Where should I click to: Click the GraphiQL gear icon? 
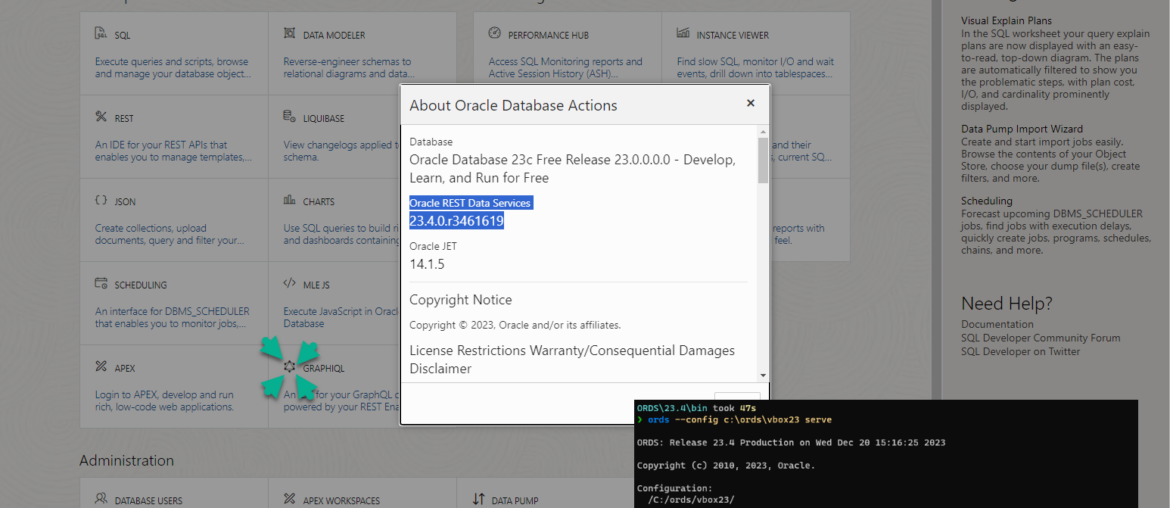pos(290,367)
